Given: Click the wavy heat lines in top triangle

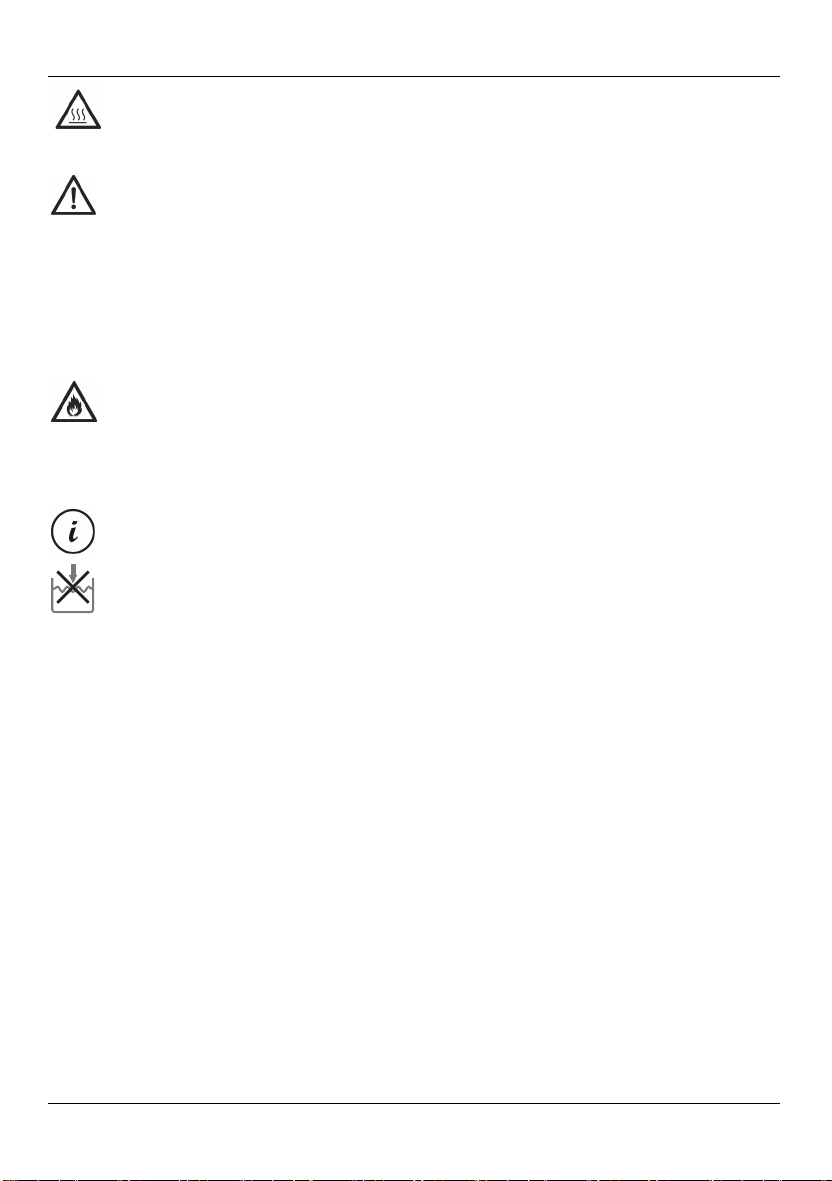Looking at the screenshot, I should point(78,114).
